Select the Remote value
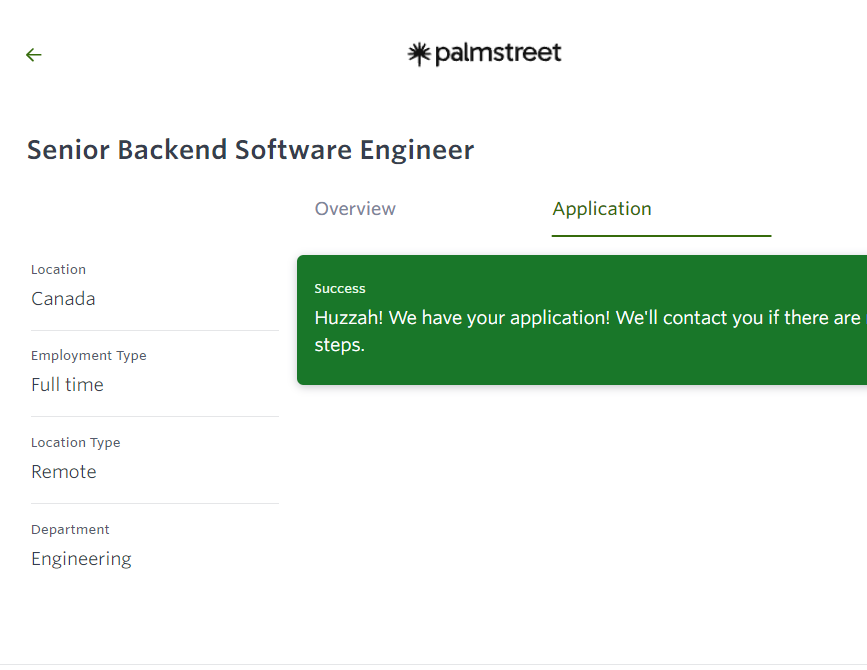Image resolution: width=867 pixels, height=670 pixels. [64, 472]
